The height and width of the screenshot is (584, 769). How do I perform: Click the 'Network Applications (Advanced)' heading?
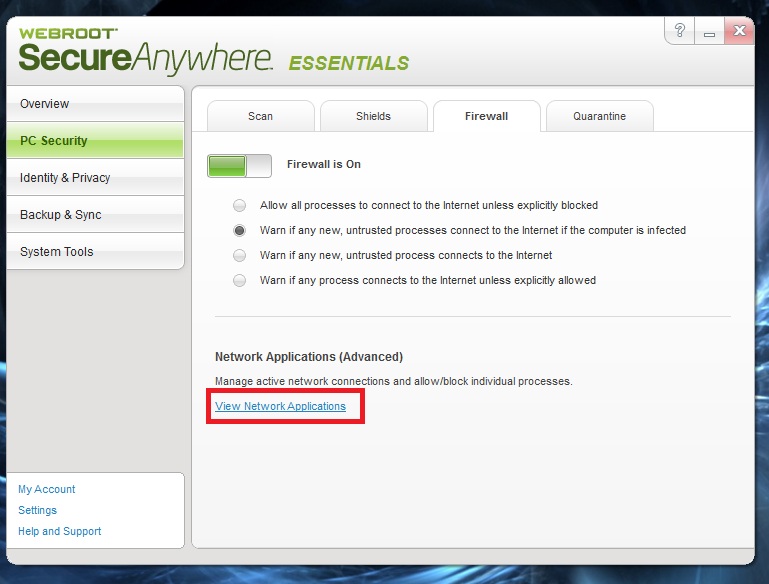click(309, 357)
